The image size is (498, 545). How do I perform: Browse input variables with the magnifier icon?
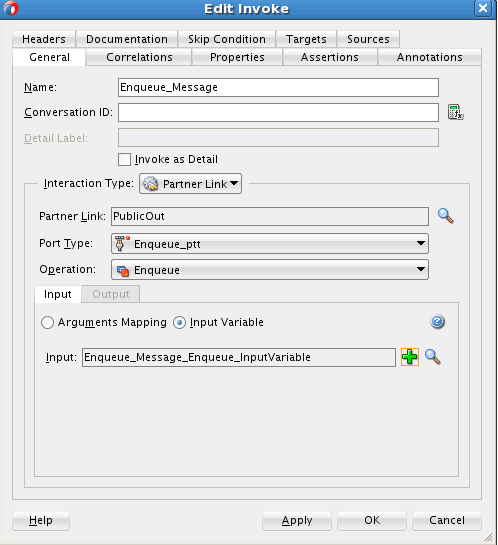433,357
